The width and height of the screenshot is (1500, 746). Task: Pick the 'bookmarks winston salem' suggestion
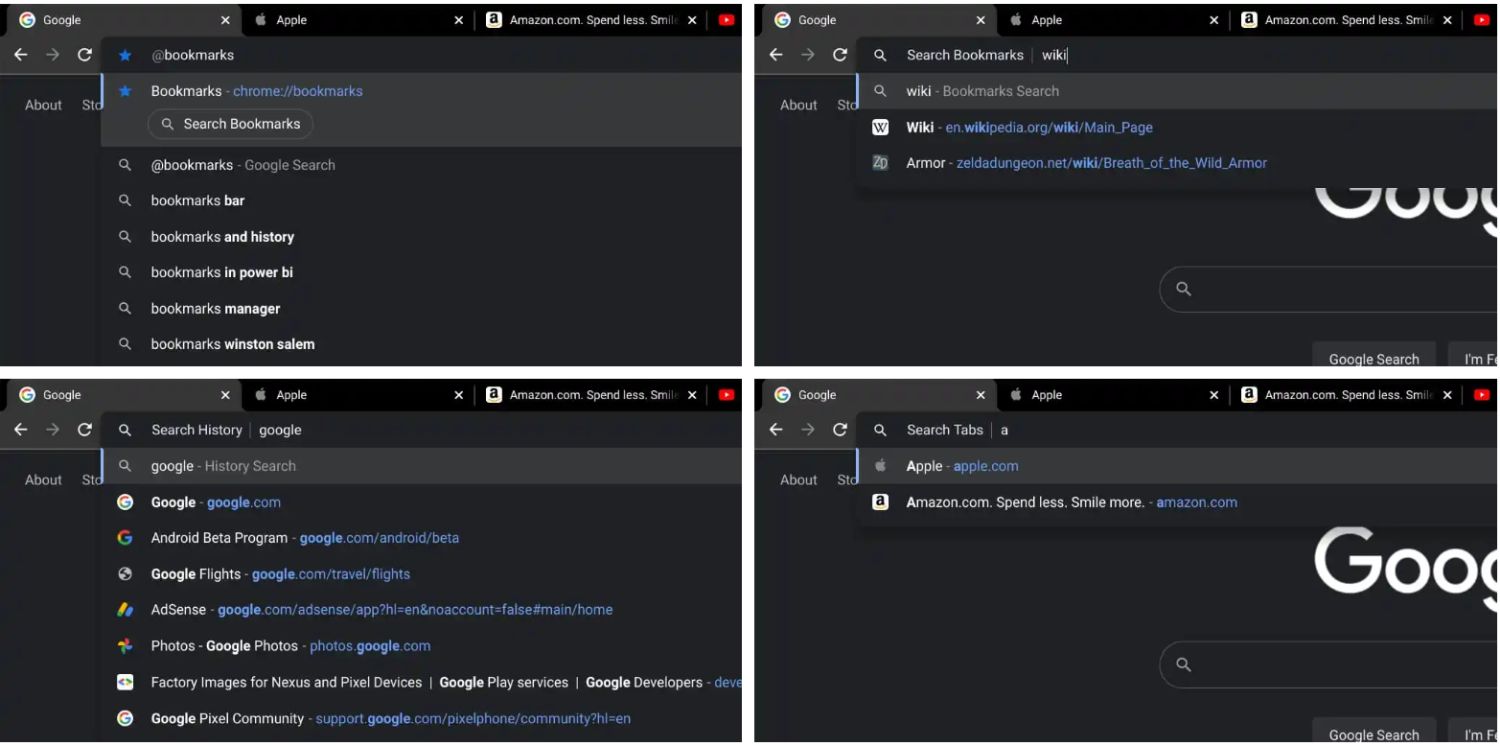232,344
